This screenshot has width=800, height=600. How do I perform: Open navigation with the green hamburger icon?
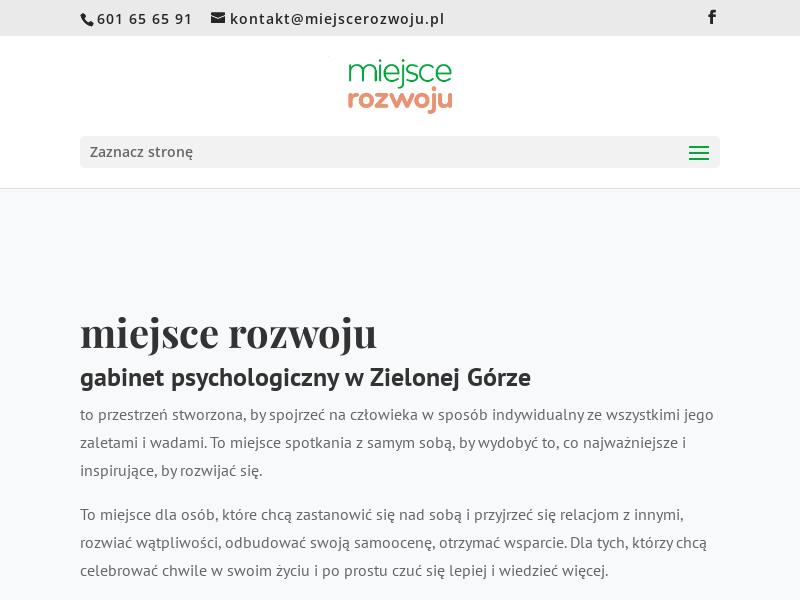pyautogui.click(x=699, y=152)
